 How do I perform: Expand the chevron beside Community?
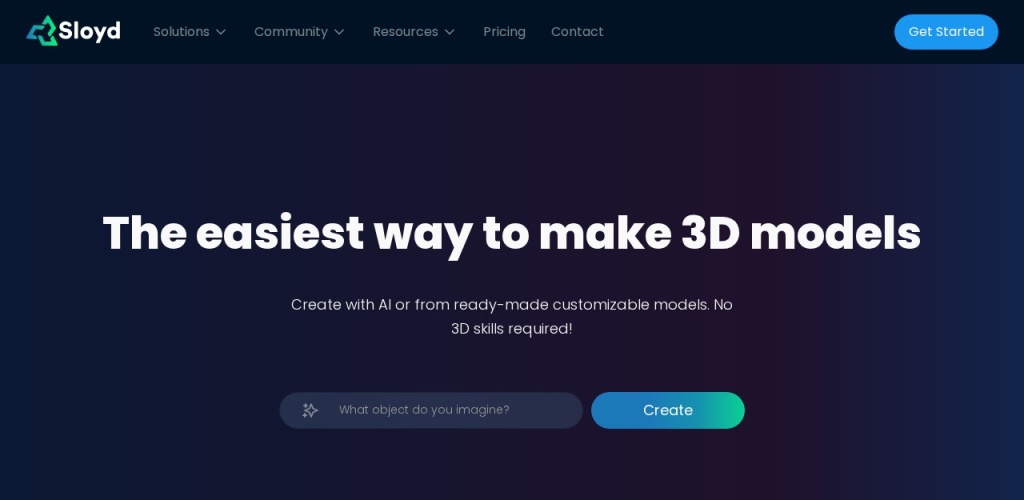(x=339, y=32)
